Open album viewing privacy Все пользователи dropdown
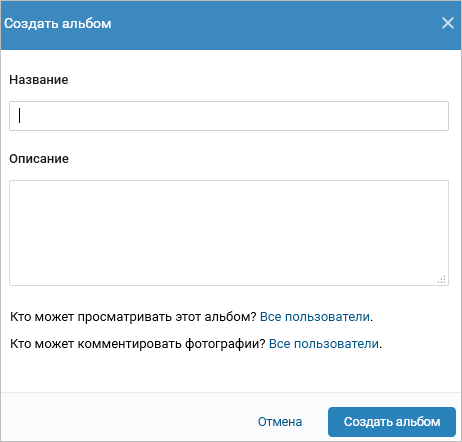Screen dimensions: 462x442 coord(315,317)
